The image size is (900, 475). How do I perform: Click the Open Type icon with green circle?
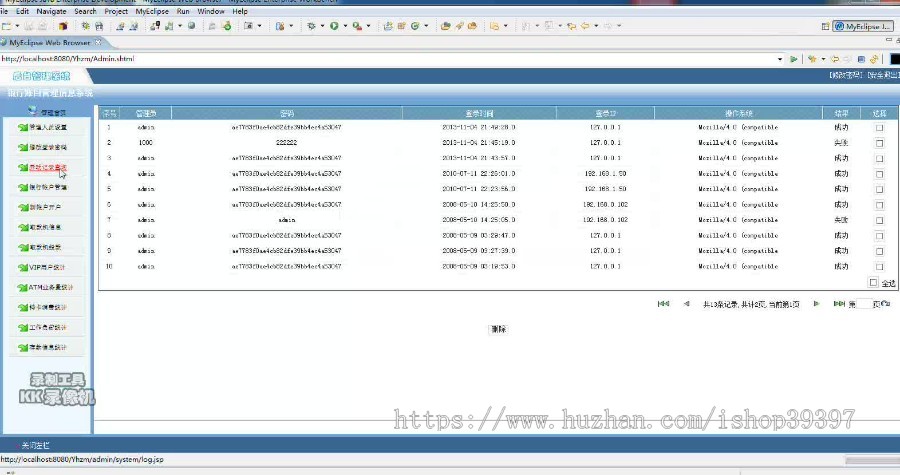(x=415, y=26)
